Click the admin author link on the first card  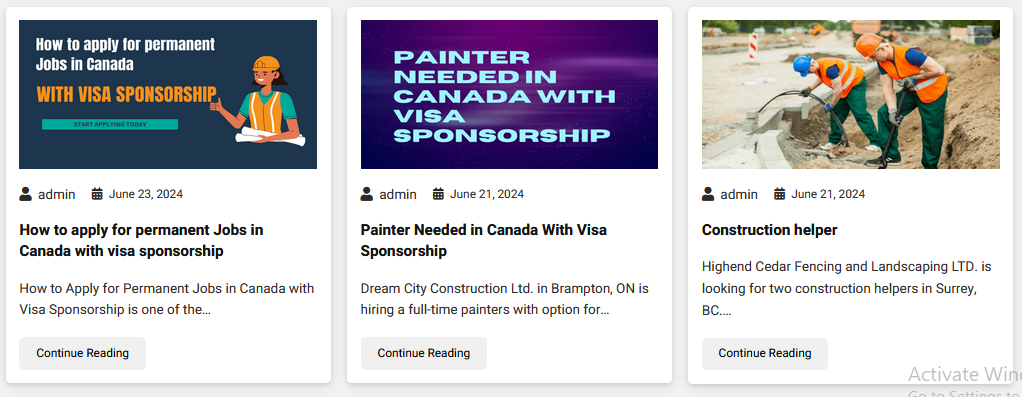coord(57,194)
